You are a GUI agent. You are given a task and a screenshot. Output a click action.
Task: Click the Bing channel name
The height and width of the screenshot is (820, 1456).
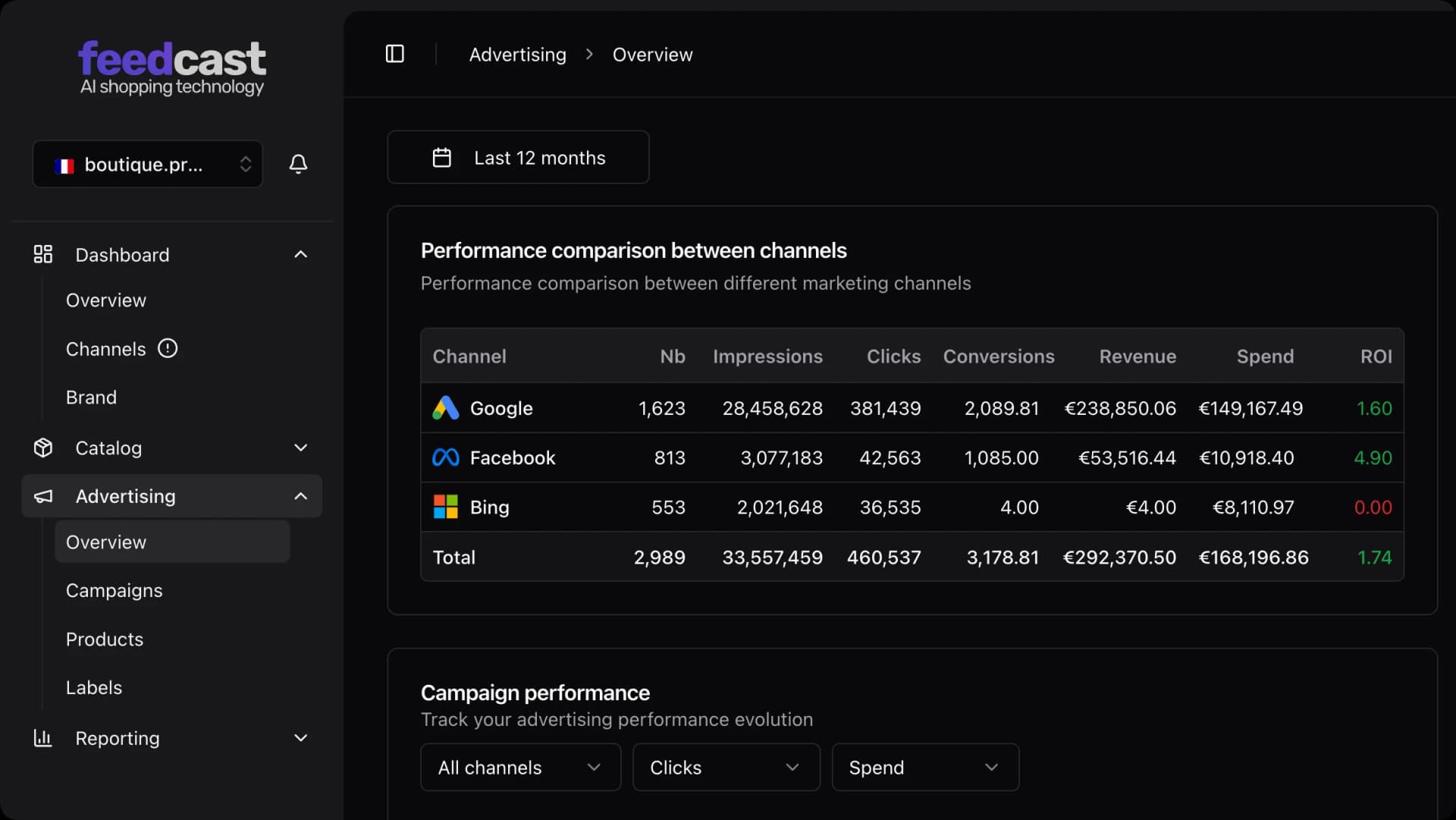(x=490, y=507)
